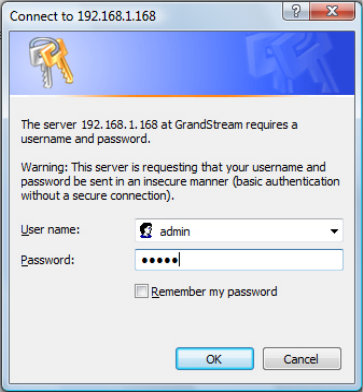Click the Remember my password label

[x=214, y=292]
